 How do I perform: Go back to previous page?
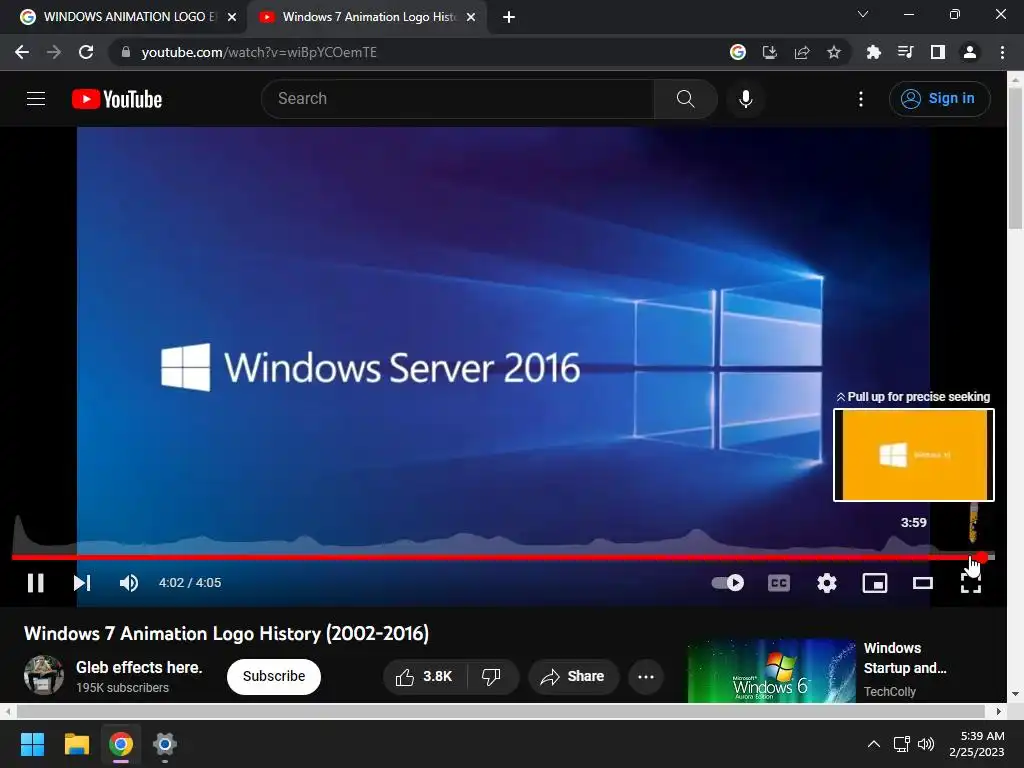click(x=22, y=52)
